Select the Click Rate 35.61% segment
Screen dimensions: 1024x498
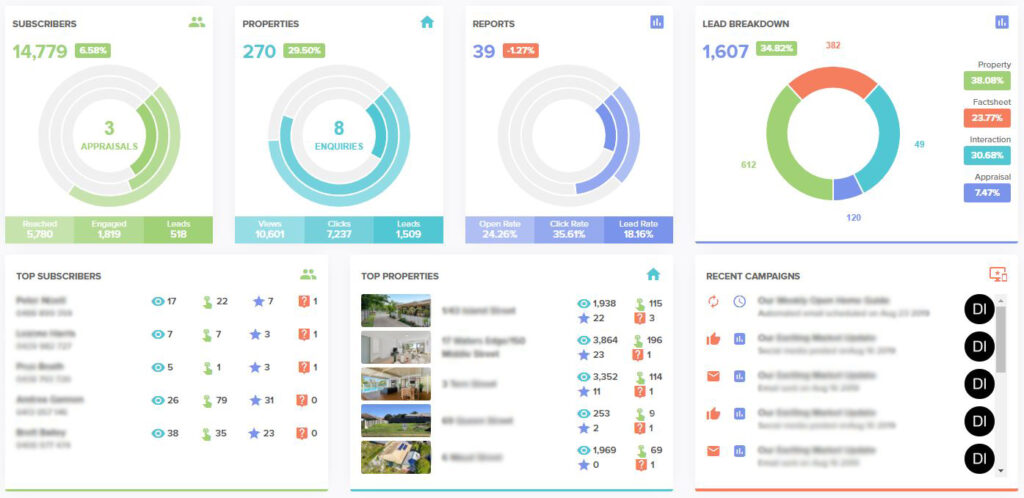click(x=569, y=230)
